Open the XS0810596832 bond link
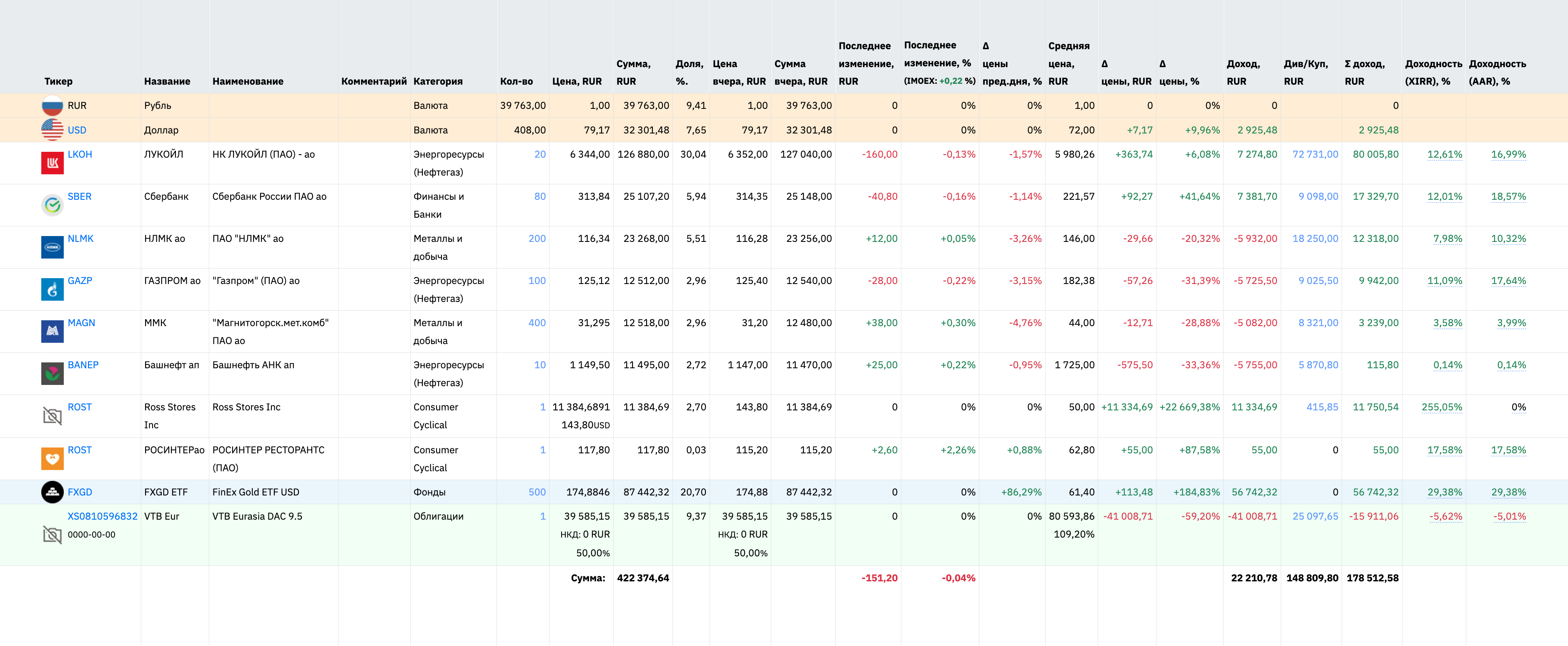Image resolution: width=1568 pixels, height=646 pixels. pyautogui.click(x=102, y=516)
